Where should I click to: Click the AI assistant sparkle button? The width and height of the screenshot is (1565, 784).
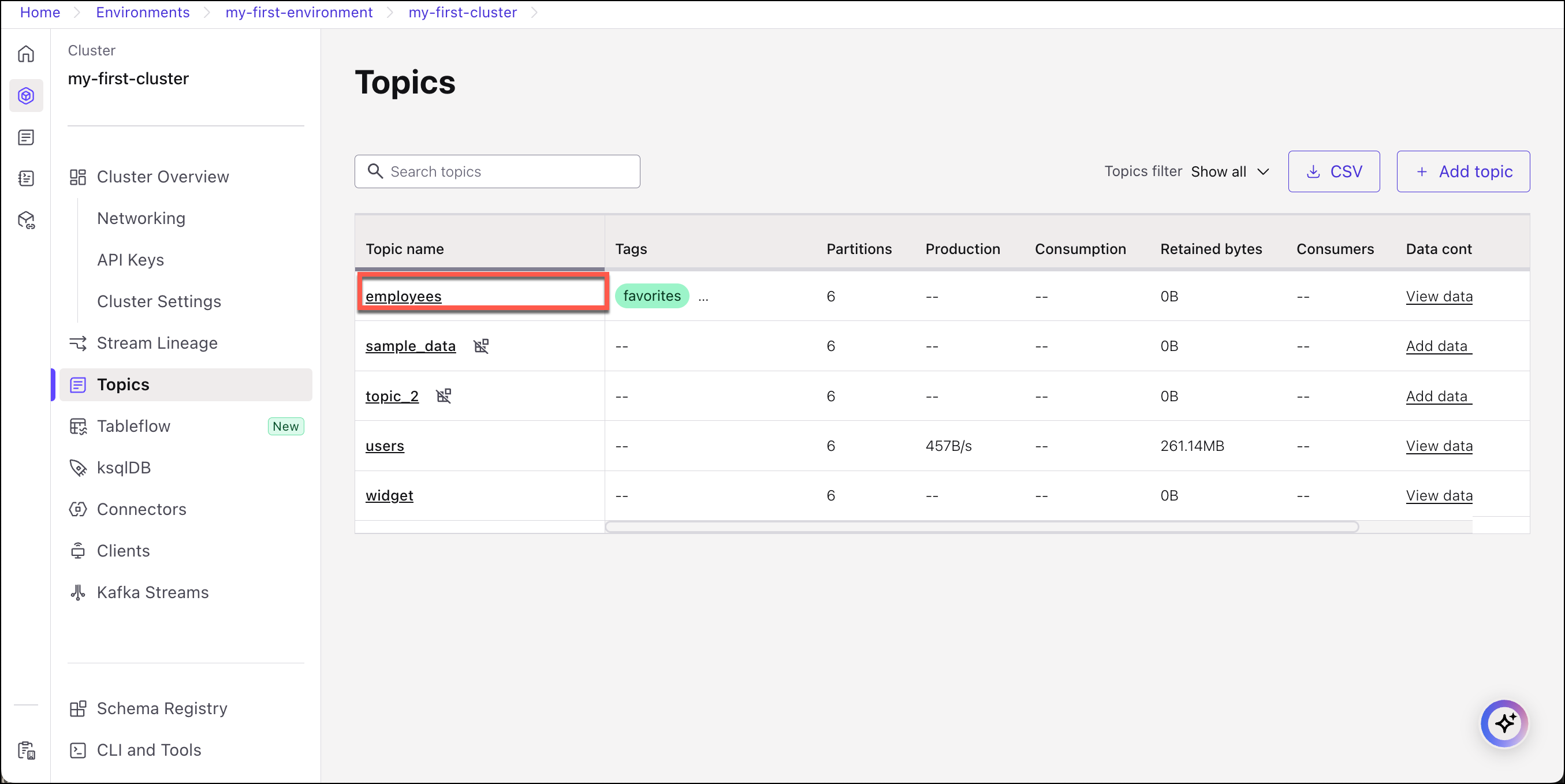click(1504, 723)
